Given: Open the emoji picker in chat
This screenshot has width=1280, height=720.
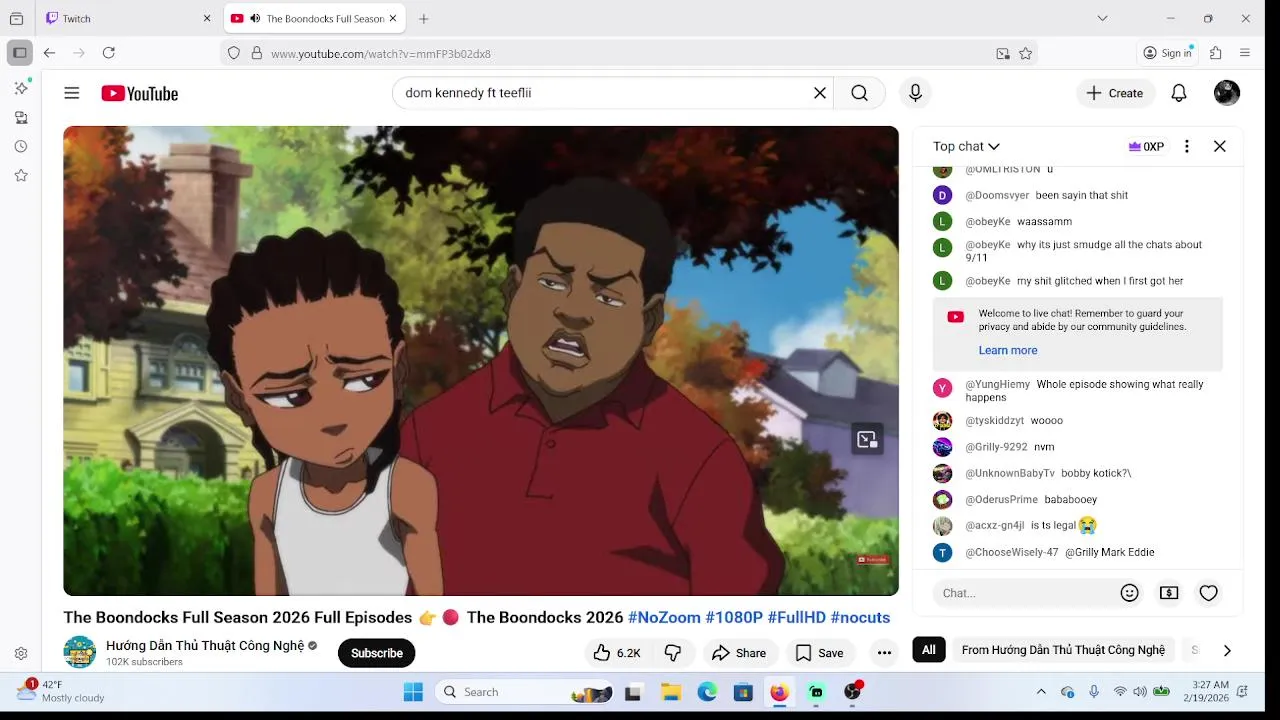Looking at the screenshot, I should 1130,593.
